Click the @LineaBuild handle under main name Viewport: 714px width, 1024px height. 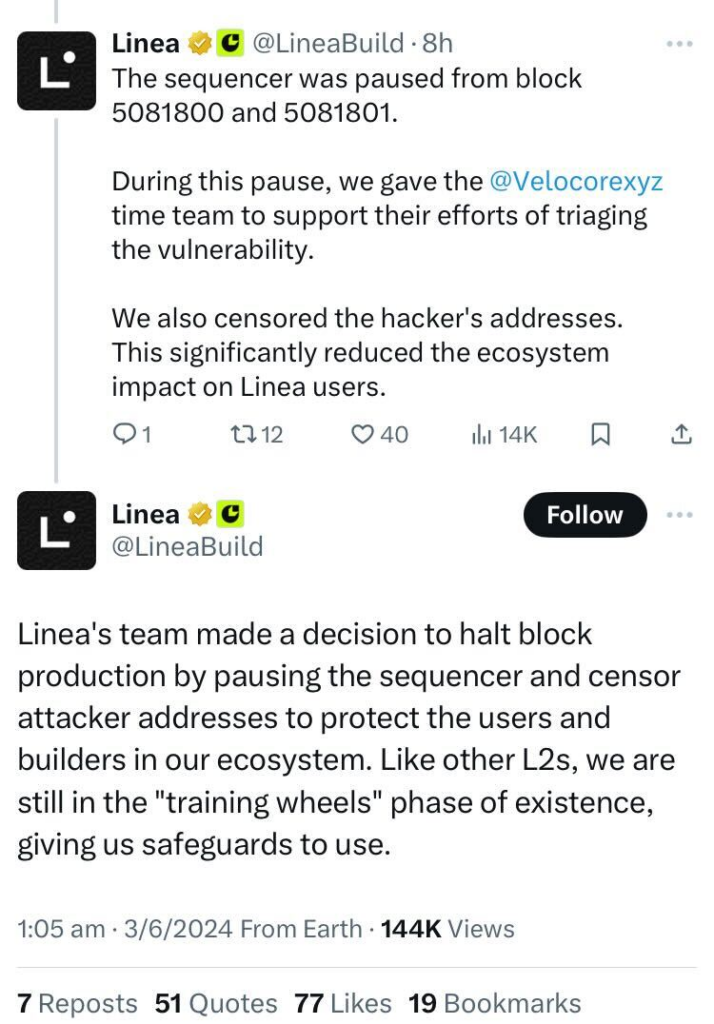tap(187, 547)
